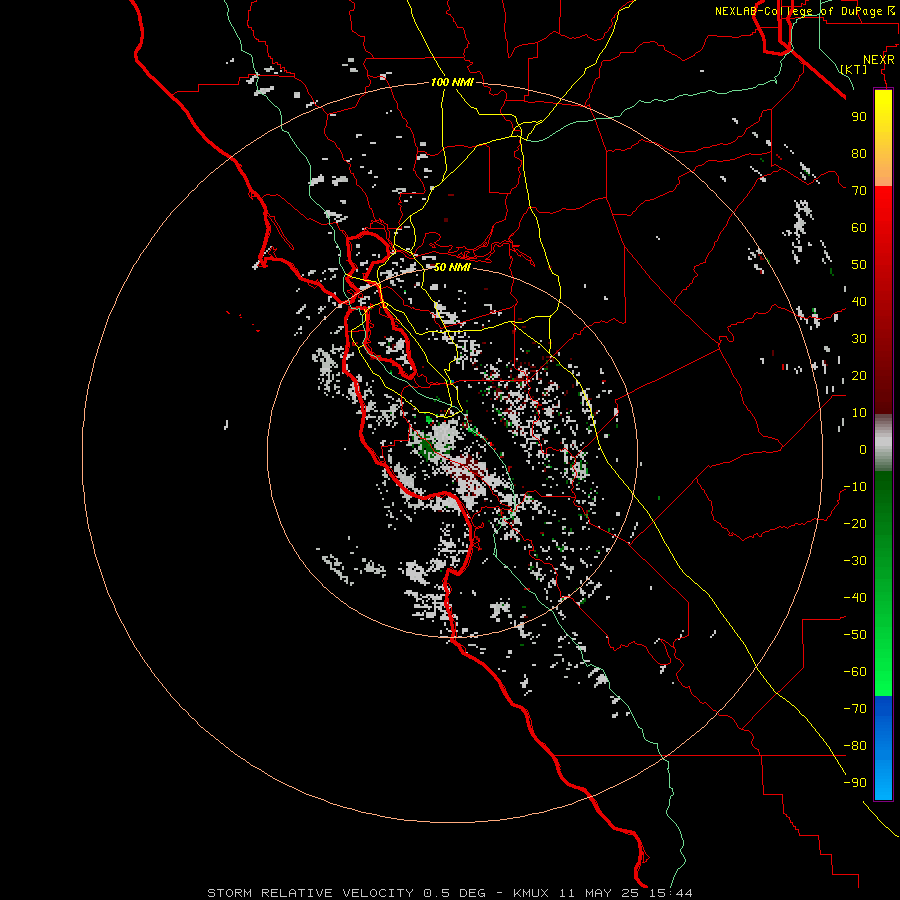The height and width of the screenshot is (900, 900).
Task: Select the 0 value on velocity scale
Action: coord(863,449)
